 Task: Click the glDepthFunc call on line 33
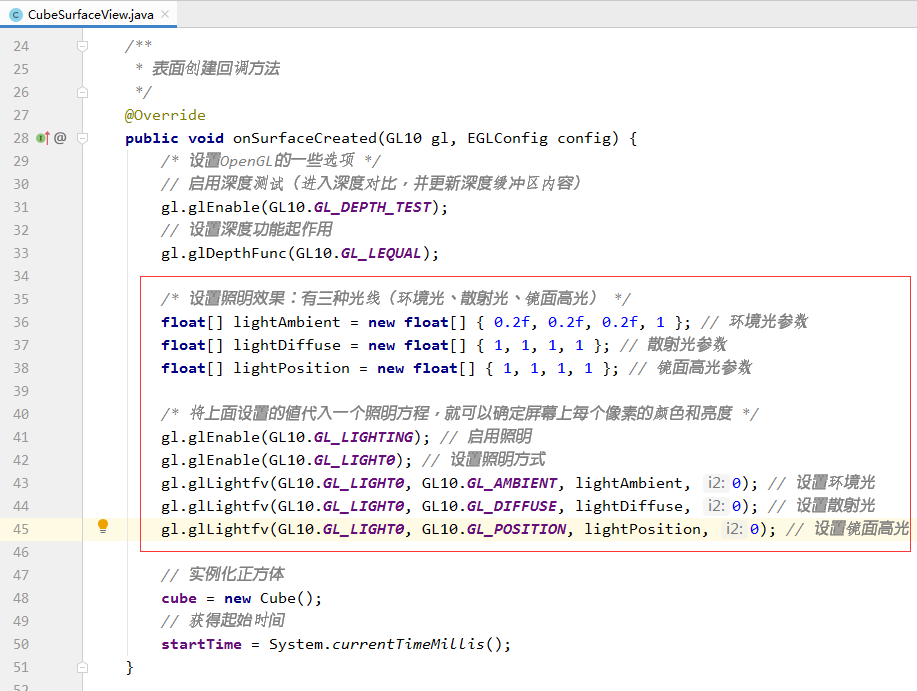click(x=237, y=254)
